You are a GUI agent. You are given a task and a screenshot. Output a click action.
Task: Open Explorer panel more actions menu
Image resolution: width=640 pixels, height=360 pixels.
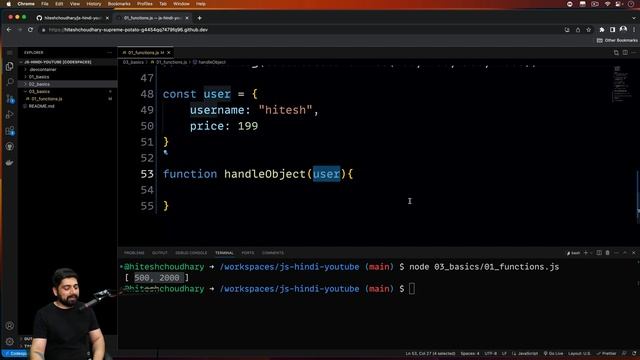[109, 53]
